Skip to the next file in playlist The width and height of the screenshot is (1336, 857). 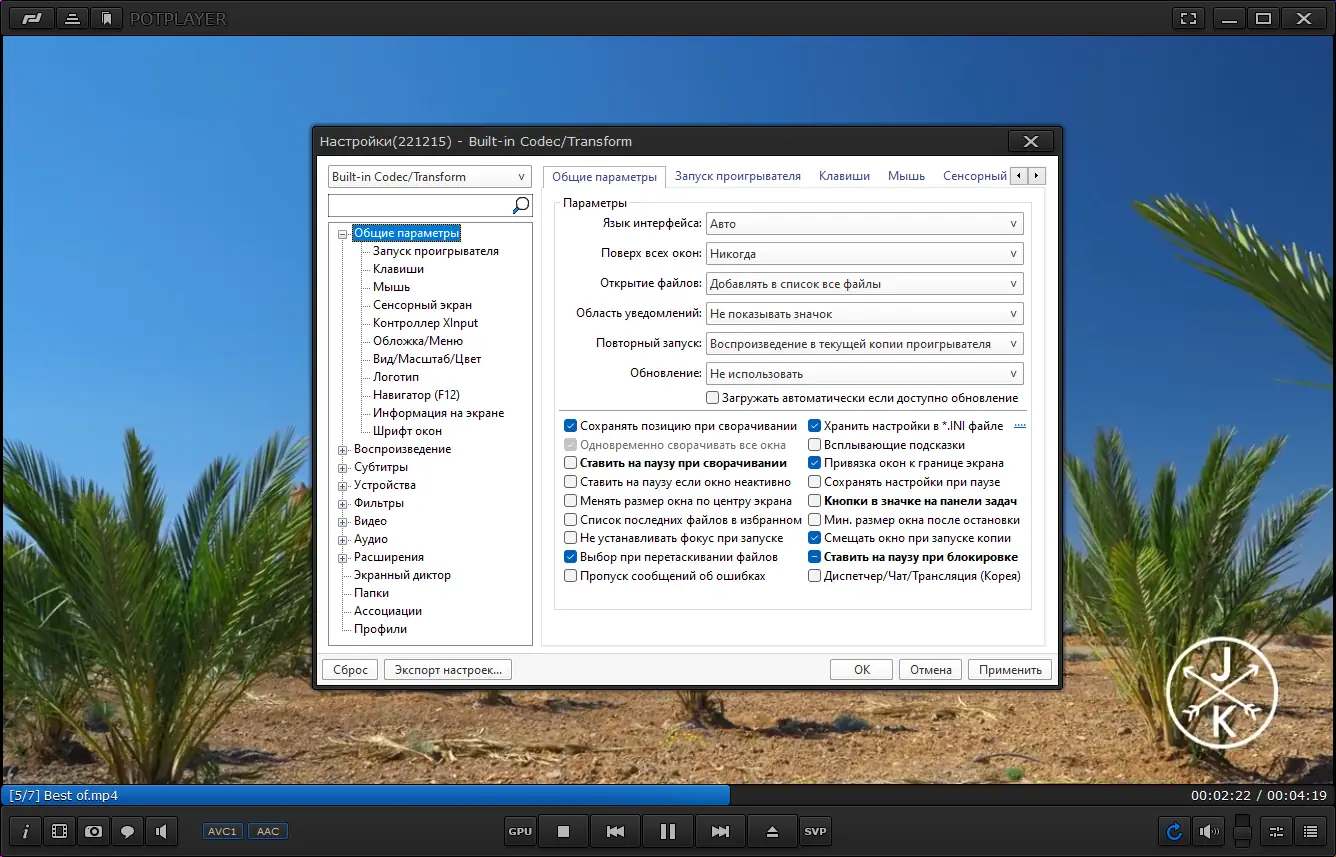click(x=720, y=831)
